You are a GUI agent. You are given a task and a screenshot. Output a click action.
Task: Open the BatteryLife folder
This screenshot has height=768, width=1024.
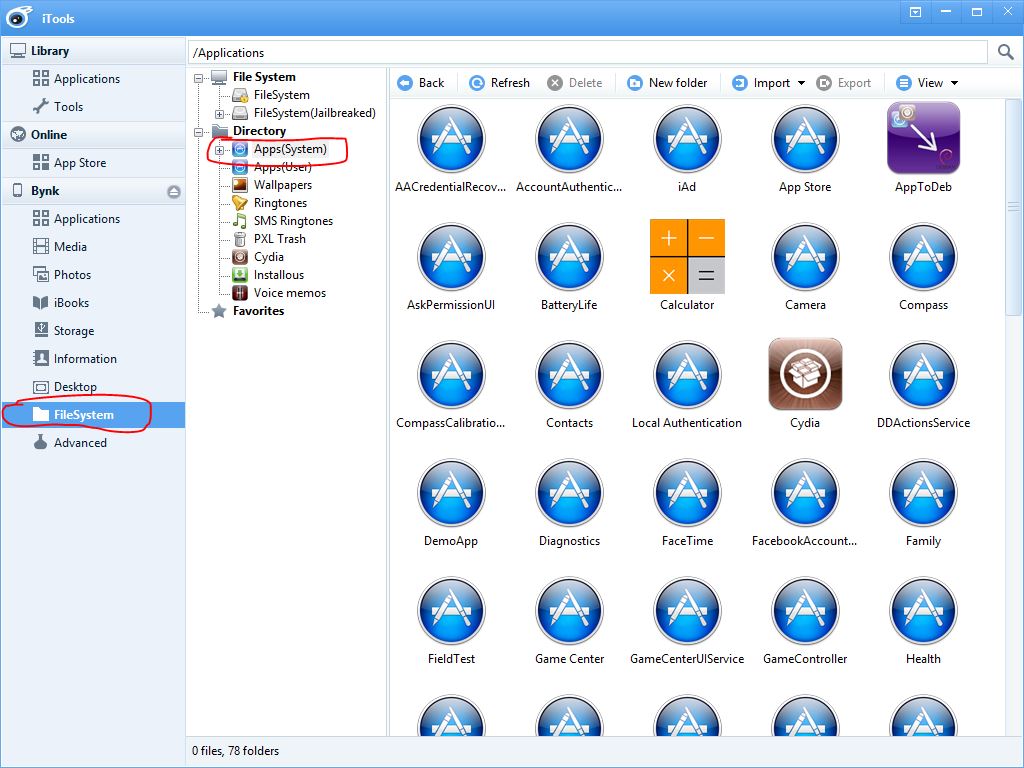point(569,257)
